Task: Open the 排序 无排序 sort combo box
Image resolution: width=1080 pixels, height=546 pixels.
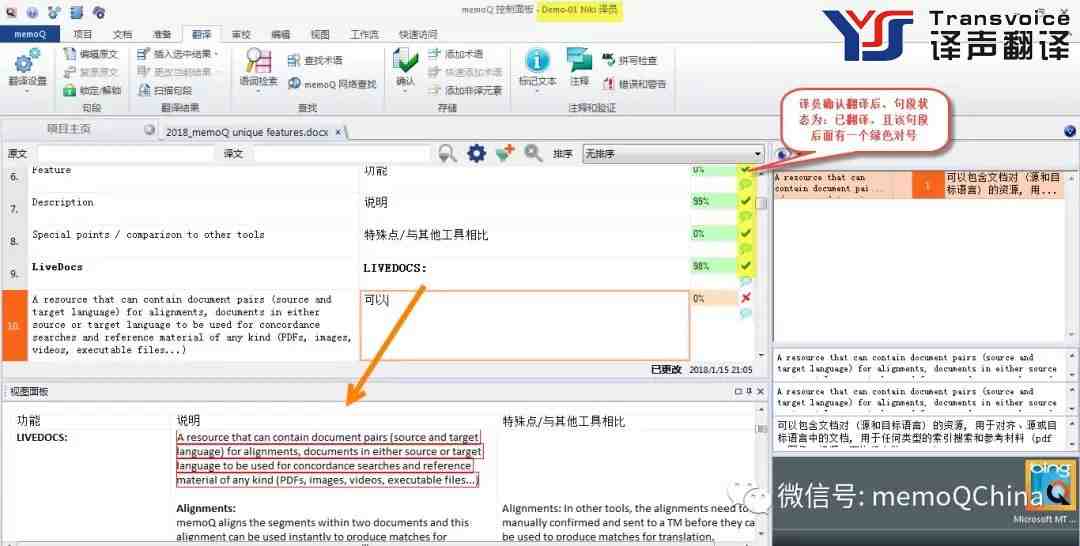Action: pos(673,154)
